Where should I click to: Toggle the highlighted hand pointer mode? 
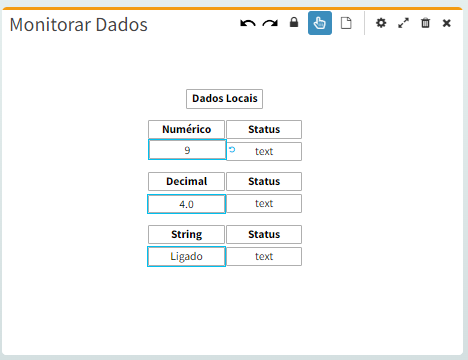click(x=320, y=23)
